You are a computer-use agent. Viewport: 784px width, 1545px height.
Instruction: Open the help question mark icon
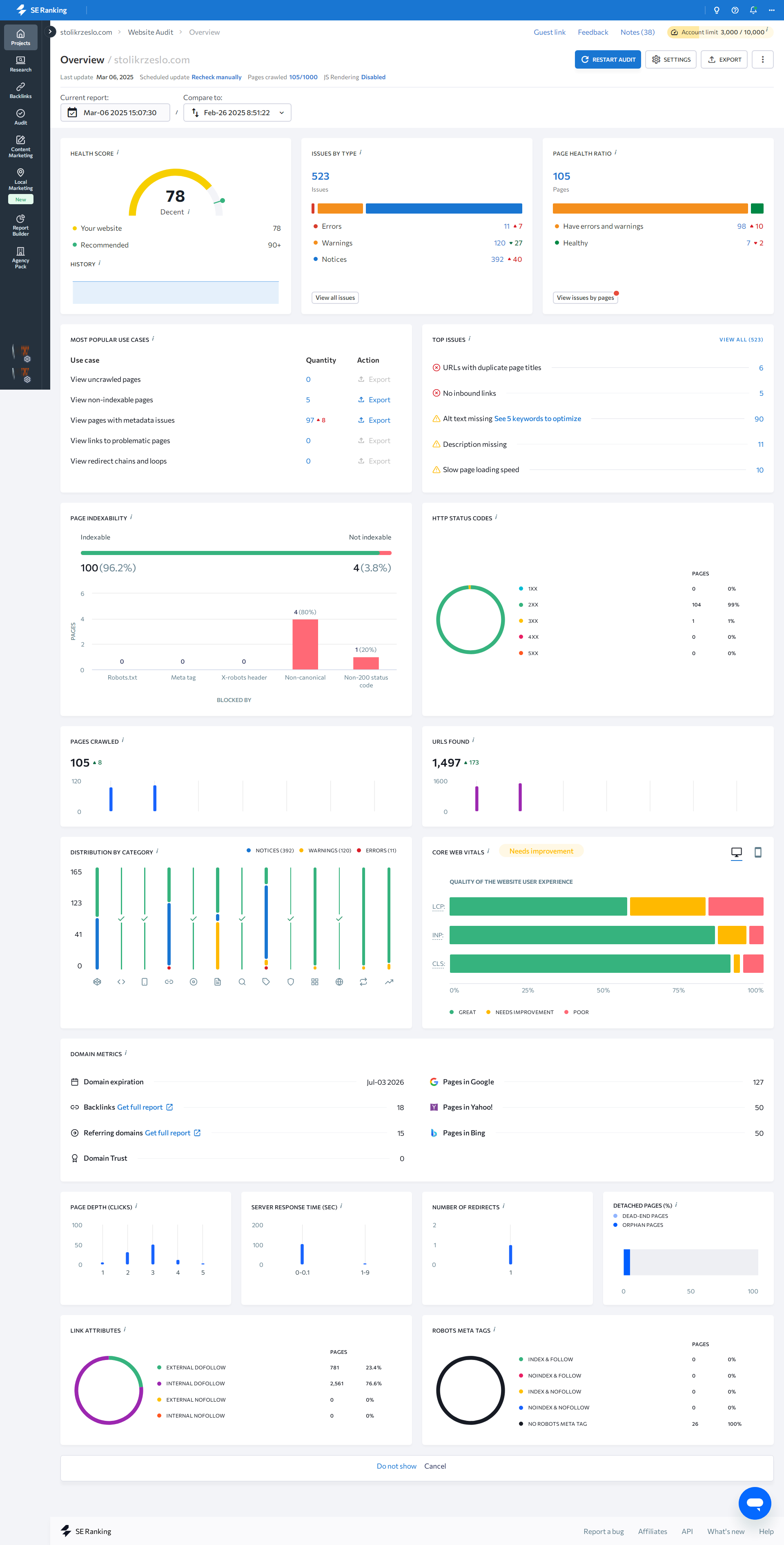pos(735,10)
